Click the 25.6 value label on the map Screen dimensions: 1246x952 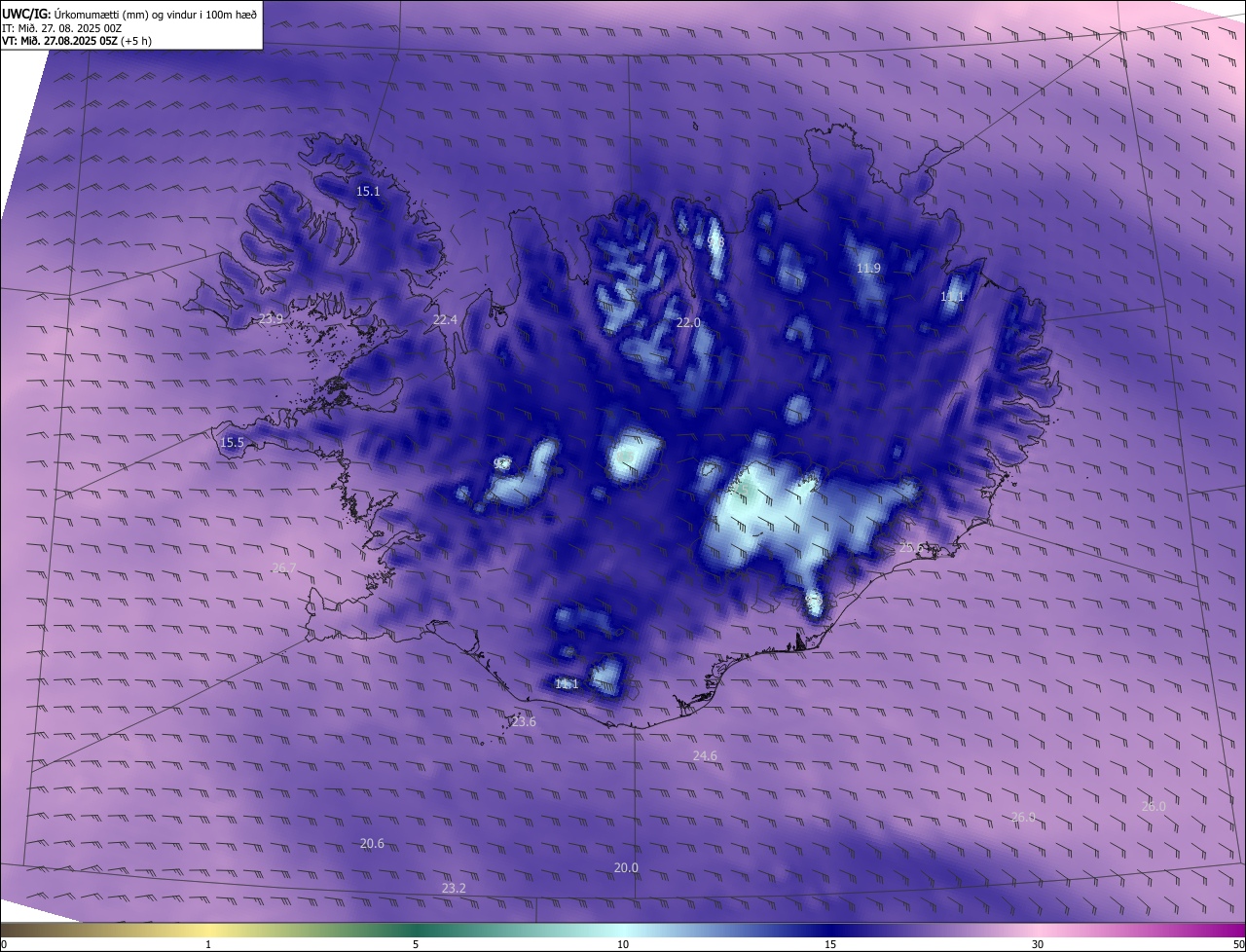911,549
